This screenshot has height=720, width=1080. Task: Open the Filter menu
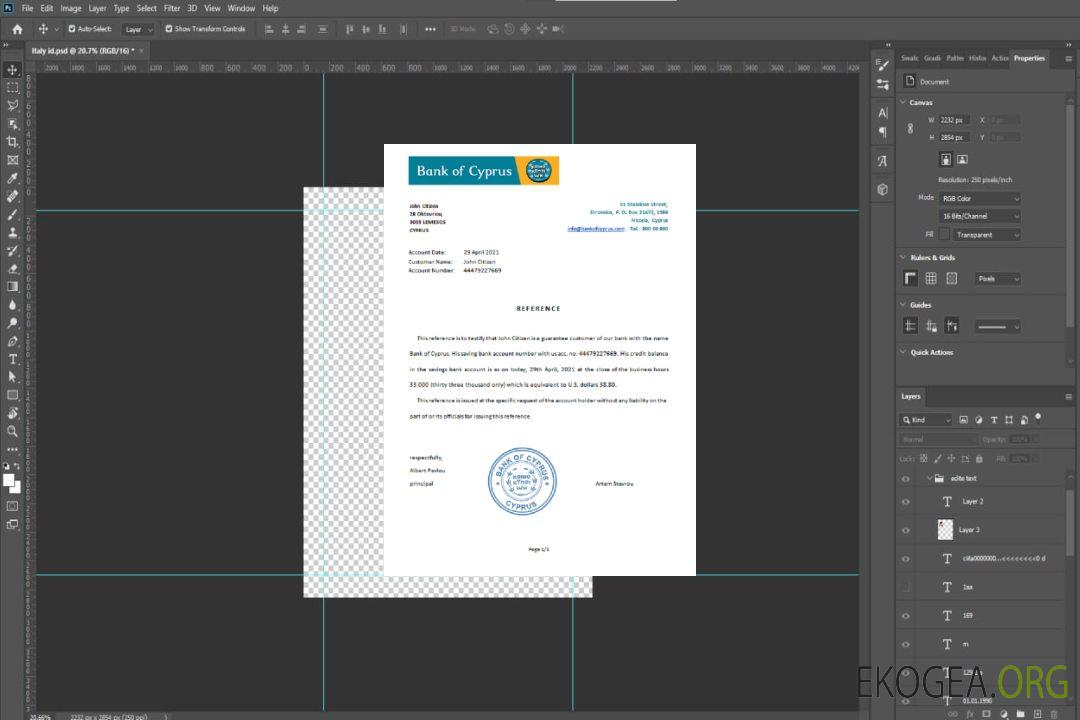[x=172, y=8]
